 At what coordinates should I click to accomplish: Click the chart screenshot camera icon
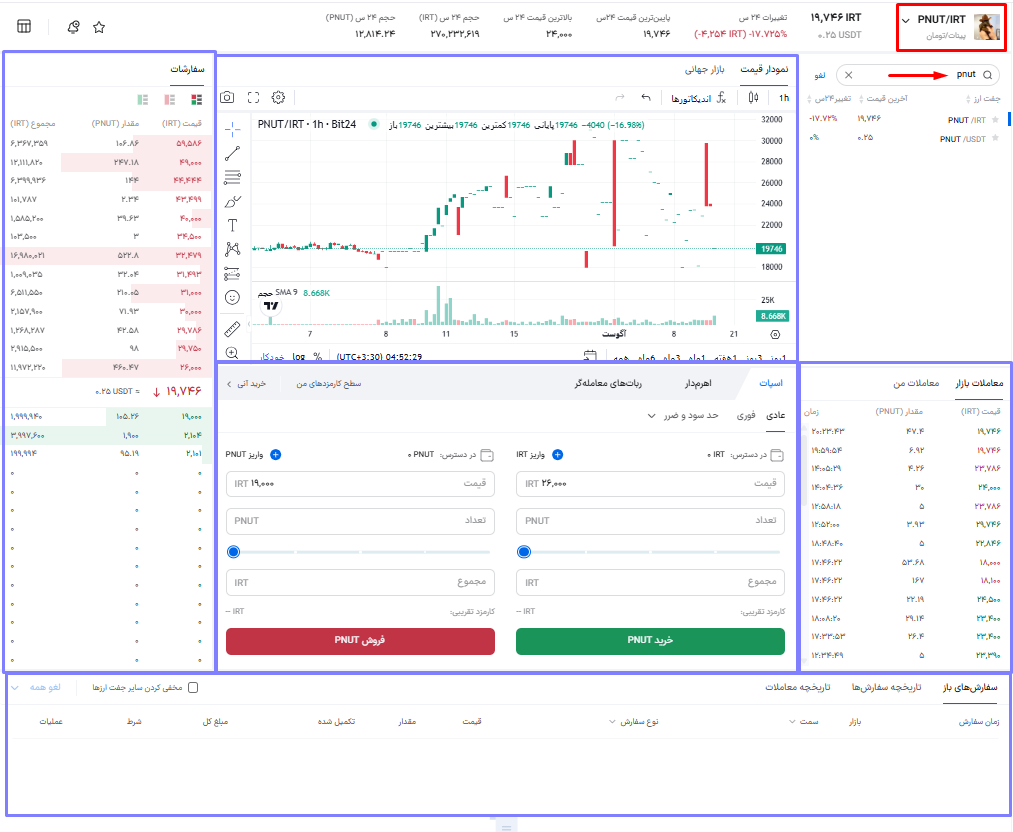[227, 98]
